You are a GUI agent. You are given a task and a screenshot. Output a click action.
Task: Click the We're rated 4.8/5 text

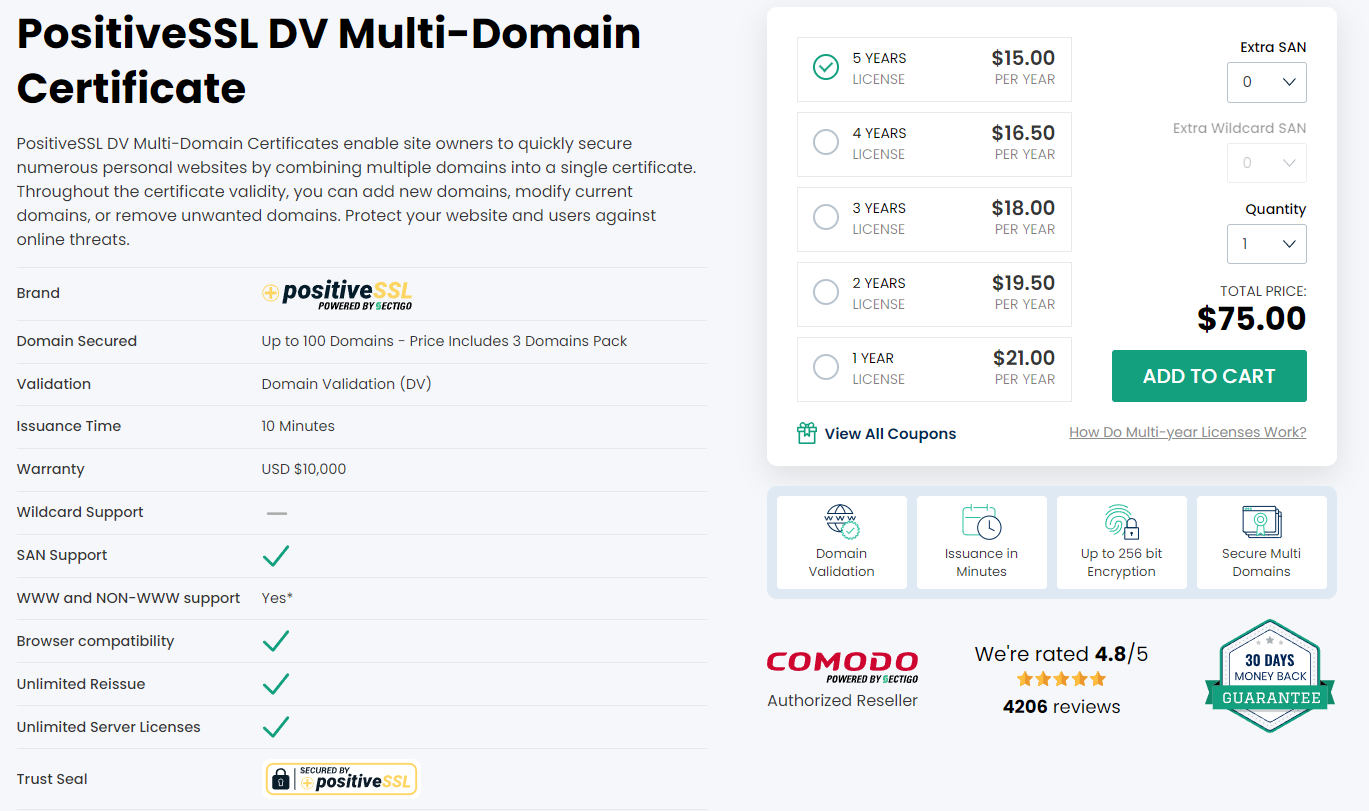(x=1061, y=654)
